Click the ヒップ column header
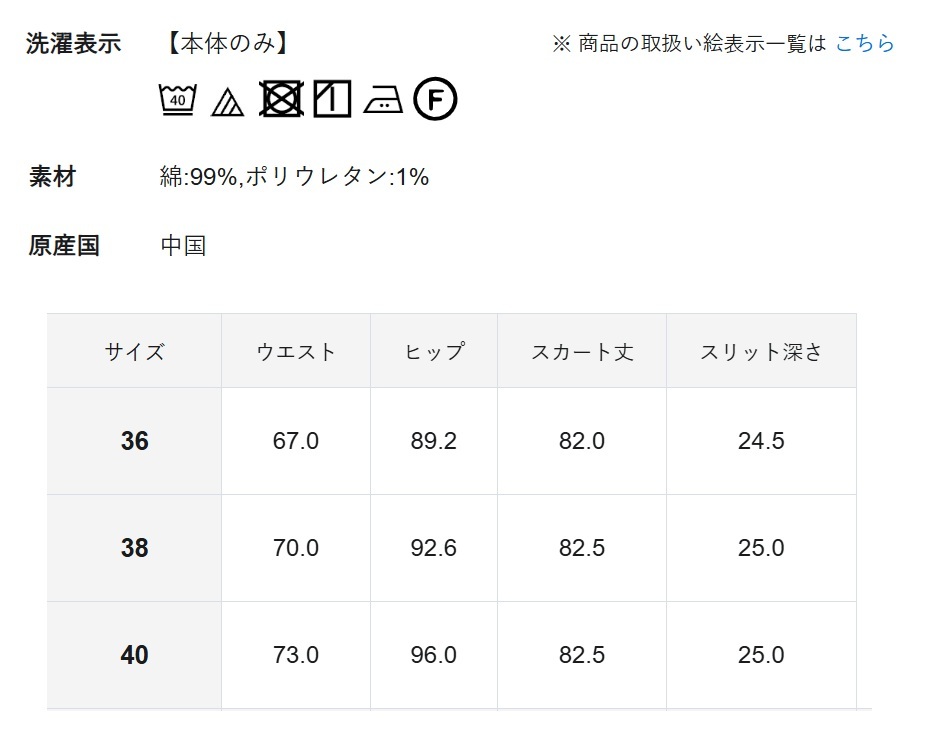 click(x=434, y=351)
